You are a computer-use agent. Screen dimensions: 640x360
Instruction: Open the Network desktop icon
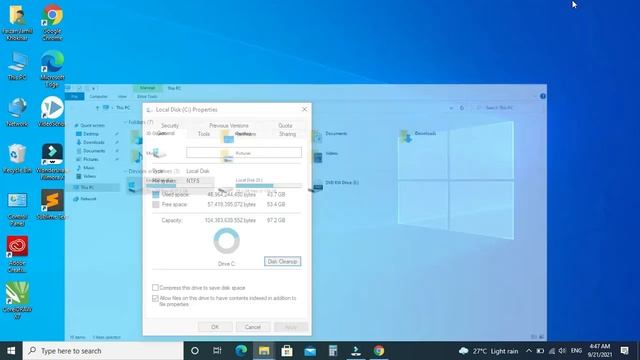17,112
